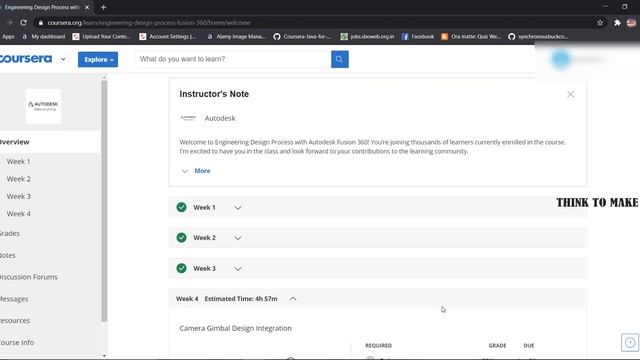This screenshot has height=360, width=640.
Task: Click the sidebar vertical scrollbar
Action: click(x=104, y=200)
